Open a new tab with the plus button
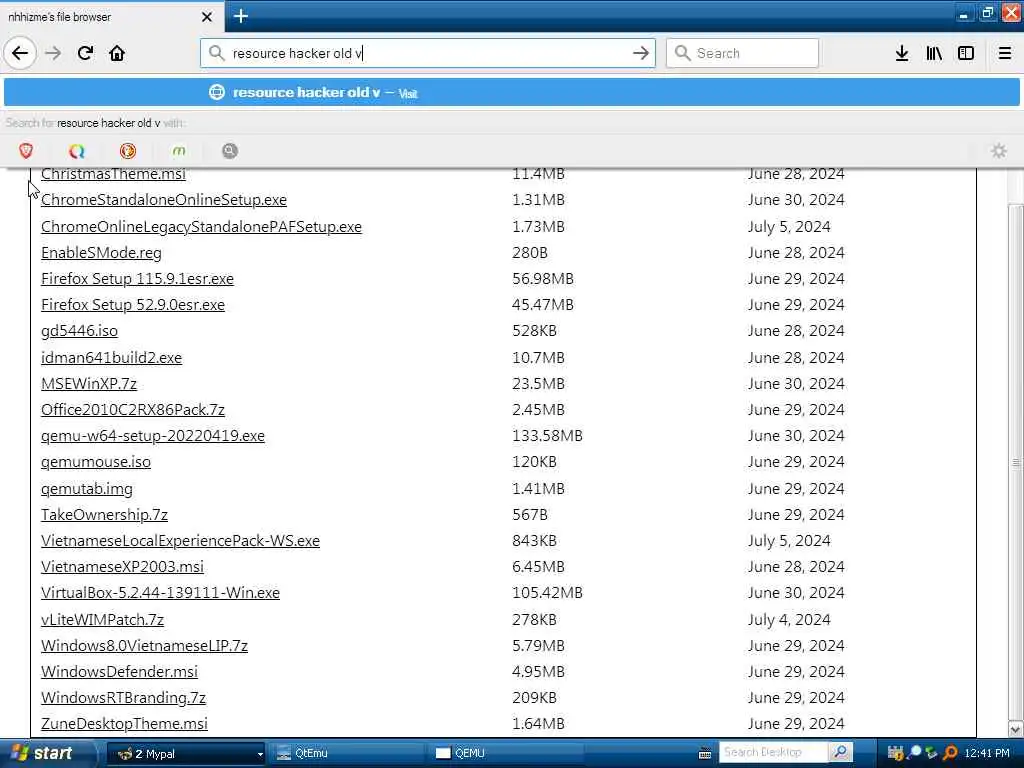 (240, 16)
